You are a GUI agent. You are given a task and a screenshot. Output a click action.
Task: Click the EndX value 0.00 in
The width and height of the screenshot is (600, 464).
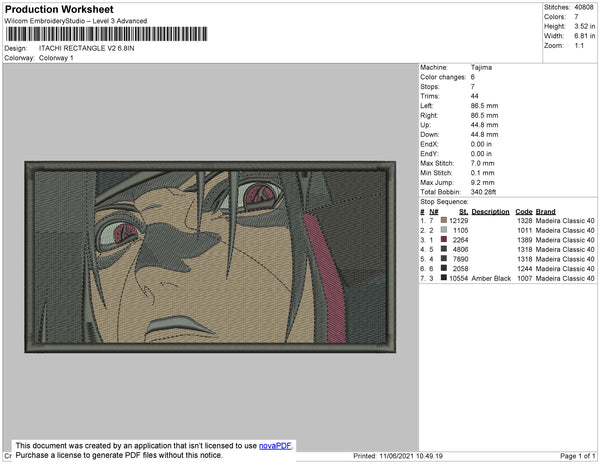pos(481,144)
